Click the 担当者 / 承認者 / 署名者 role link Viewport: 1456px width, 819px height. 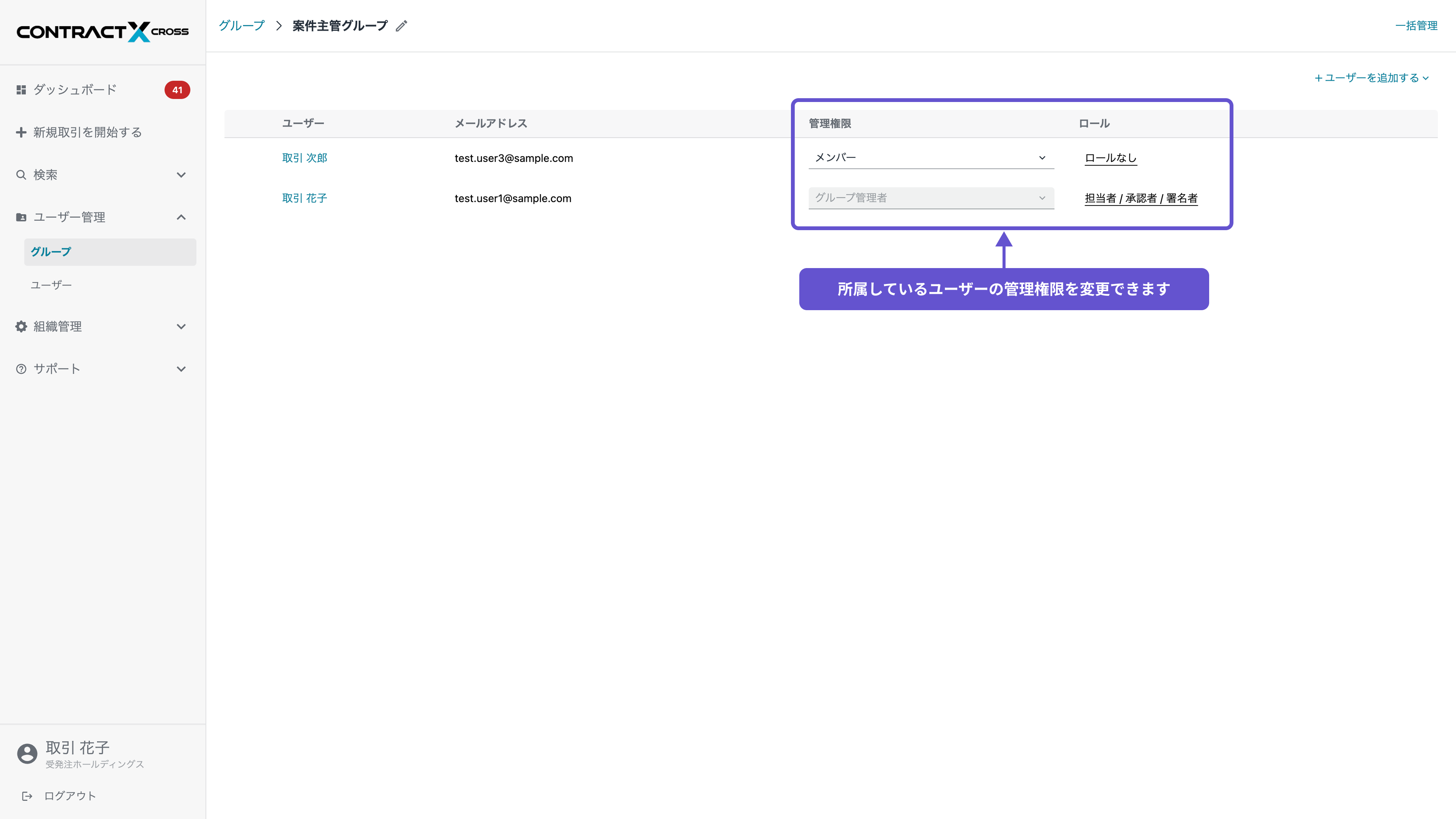(1141, 198)
